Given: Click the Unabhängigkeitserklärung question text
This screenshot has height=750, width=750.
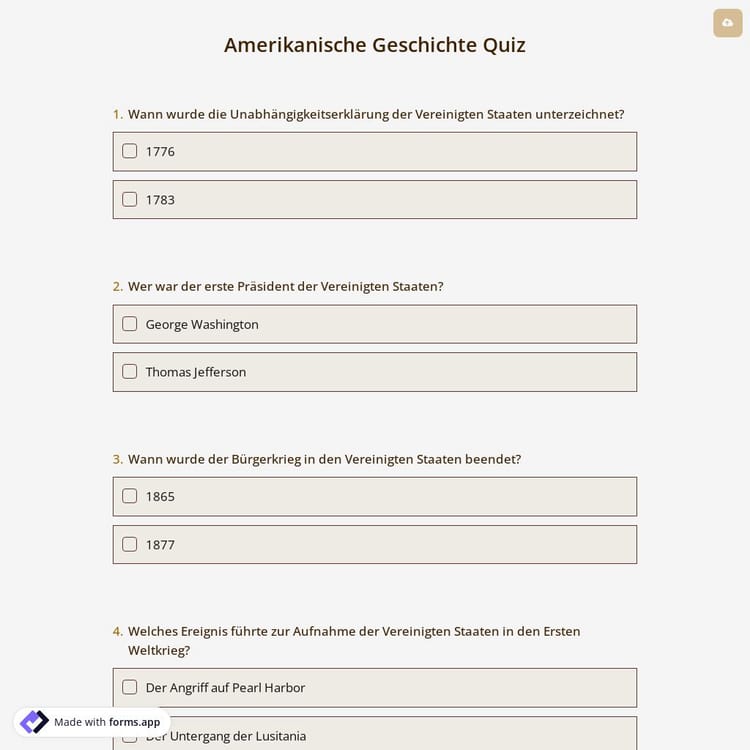Looking at the screenshot, I should 376,114.
